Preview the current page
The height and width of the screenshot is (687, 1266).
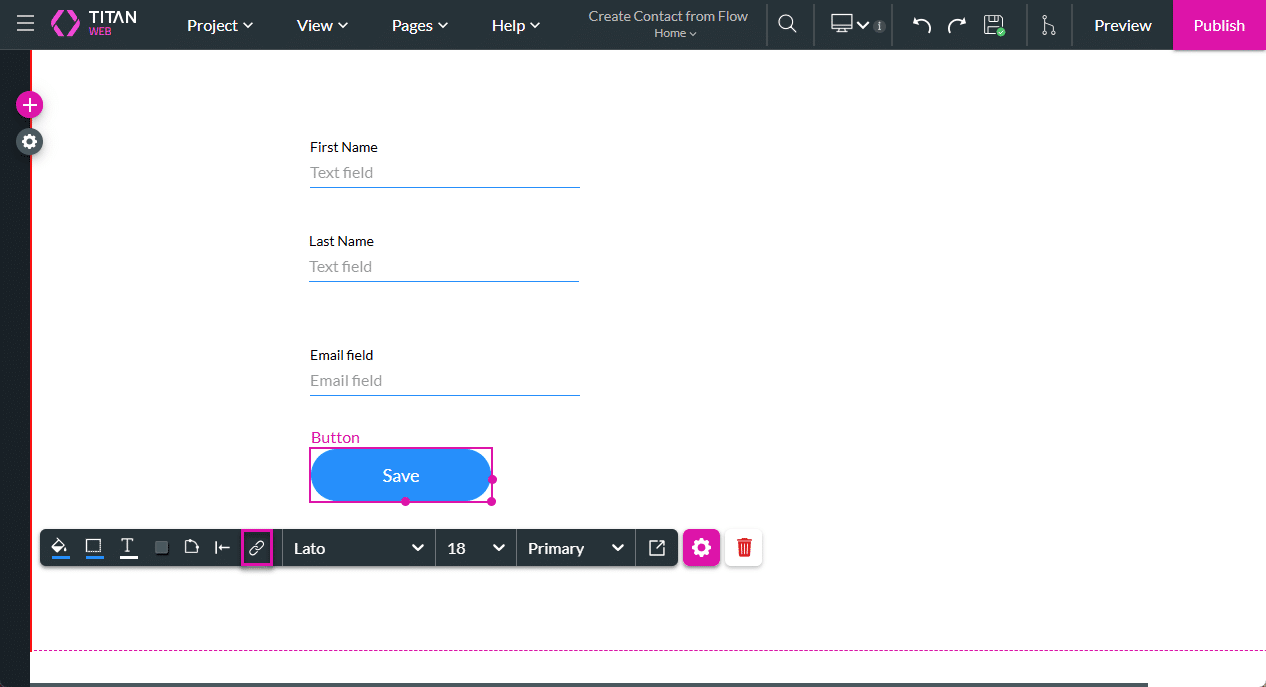(1122, 25)
